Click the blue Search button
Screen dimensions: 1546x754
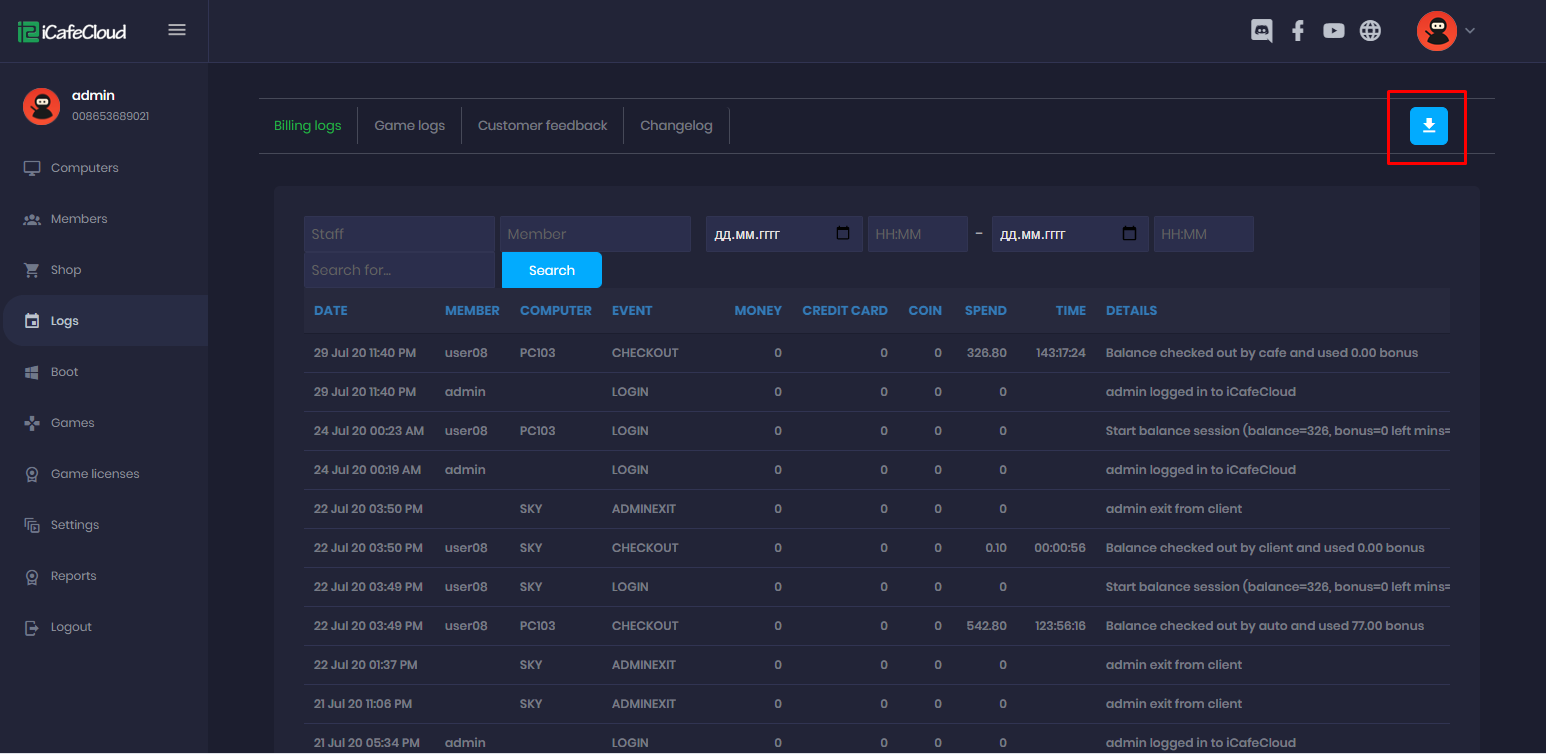552,270
